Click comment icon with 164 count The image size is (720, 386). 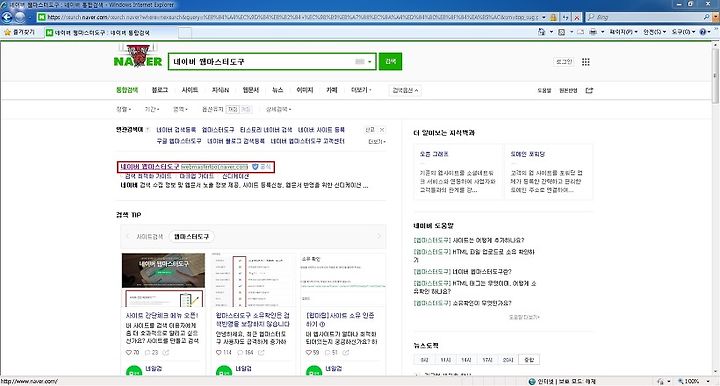240,352
